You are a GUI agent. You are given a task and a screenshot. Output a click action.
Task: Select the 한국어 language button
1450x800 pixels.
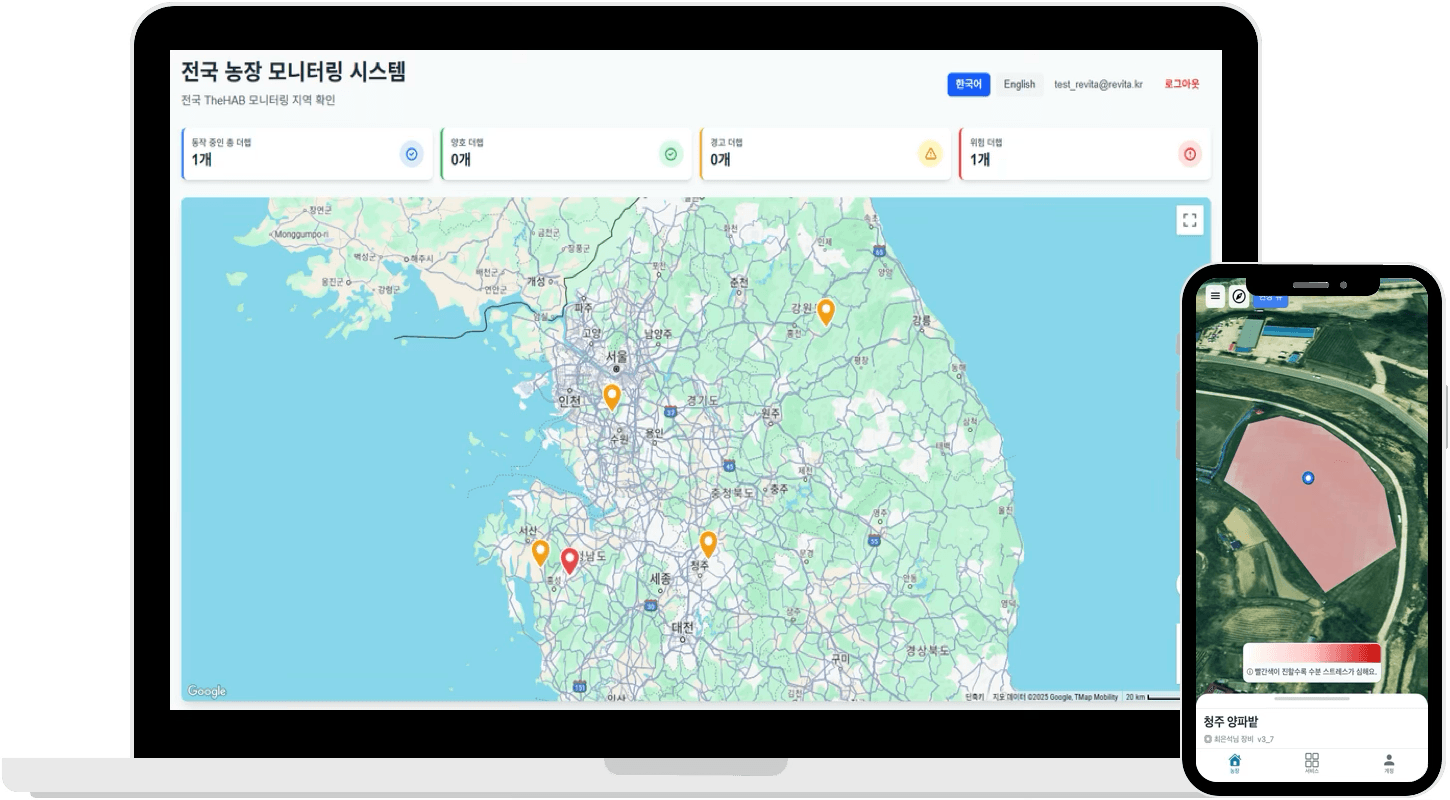click(968, 85)
